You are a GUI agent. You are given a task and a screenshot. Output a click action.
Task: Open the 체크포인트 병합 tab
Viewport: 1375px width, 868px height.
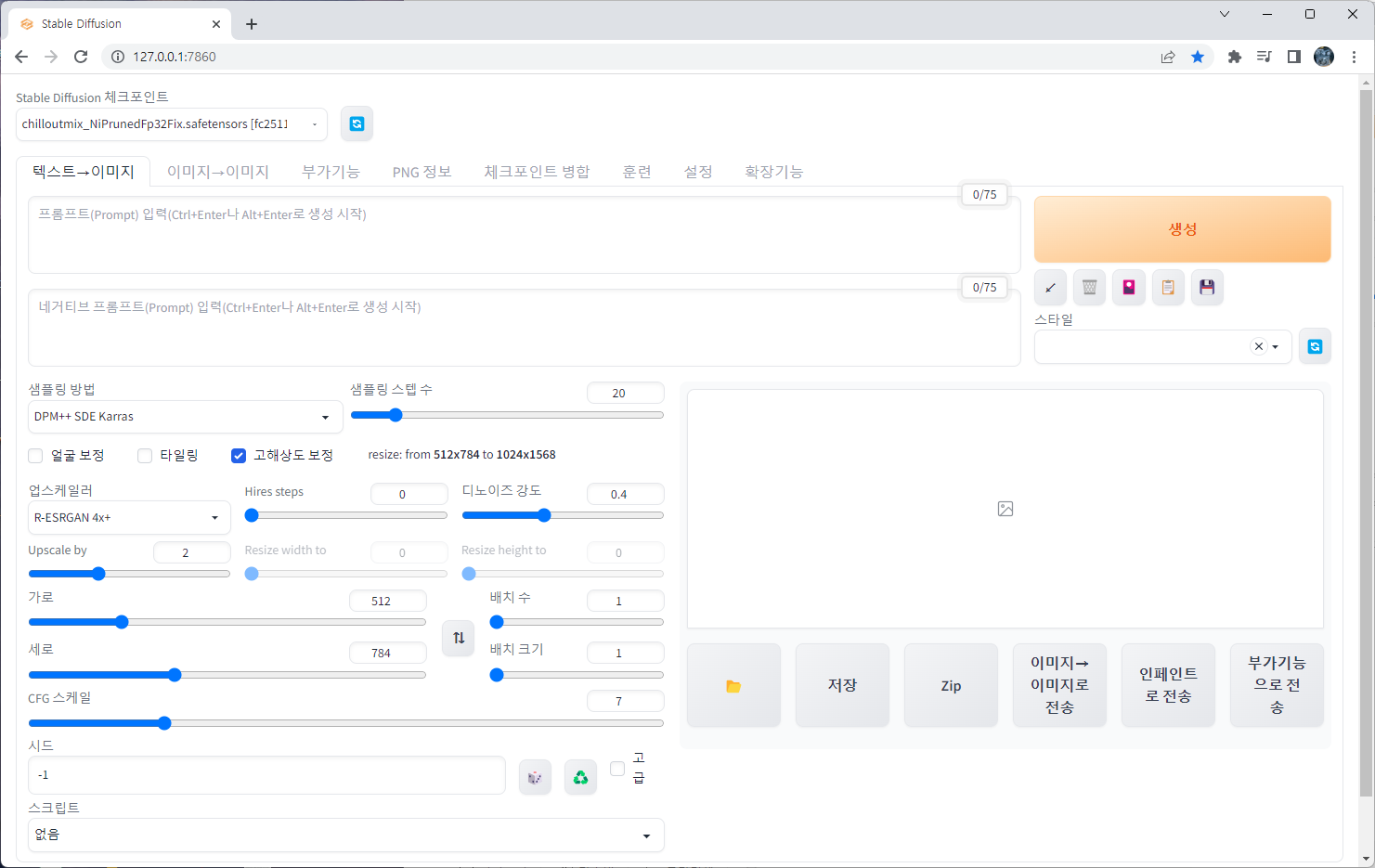click(x=537, y=172)
